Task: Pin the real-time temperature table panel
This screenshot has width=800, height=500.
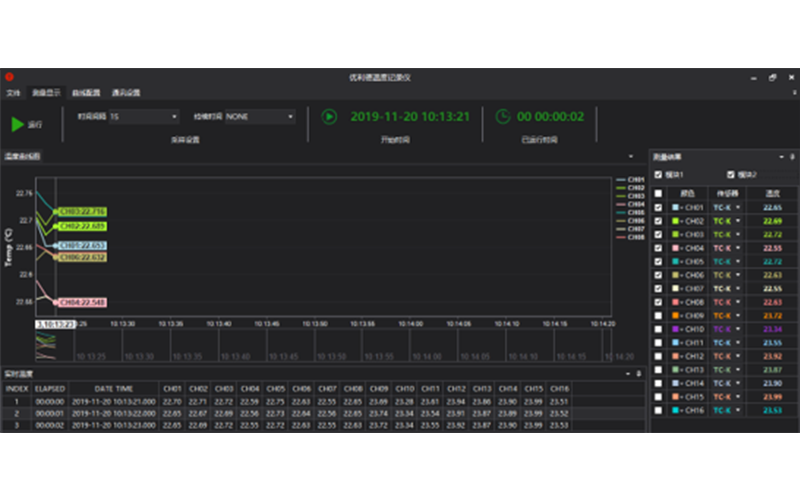Action: (640, 373)
